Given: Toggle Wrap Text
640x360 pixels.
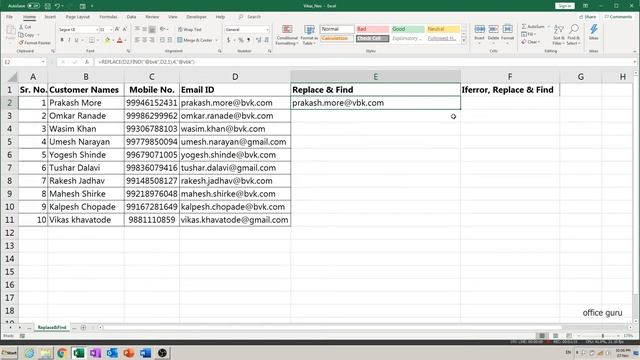Looking at the screenshot, I should pos(190,29).
